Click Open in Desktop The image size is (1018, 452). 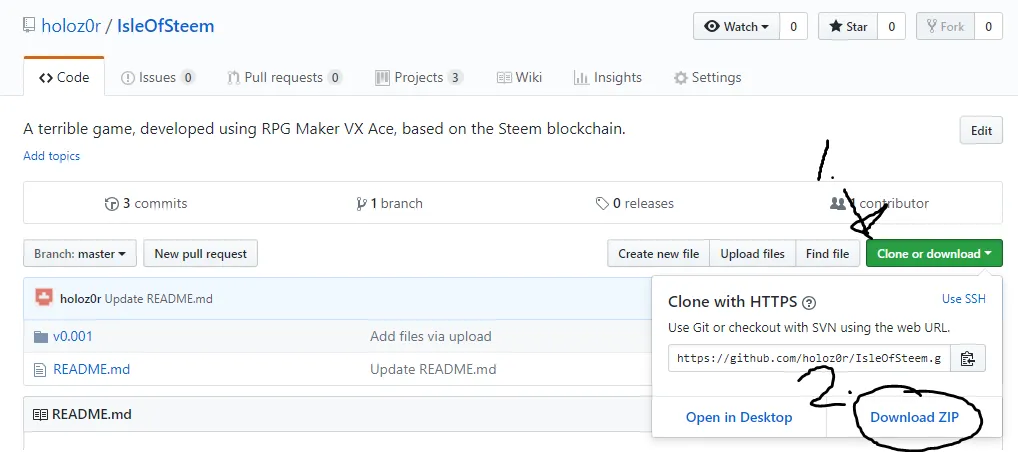(x=739, y=417)
